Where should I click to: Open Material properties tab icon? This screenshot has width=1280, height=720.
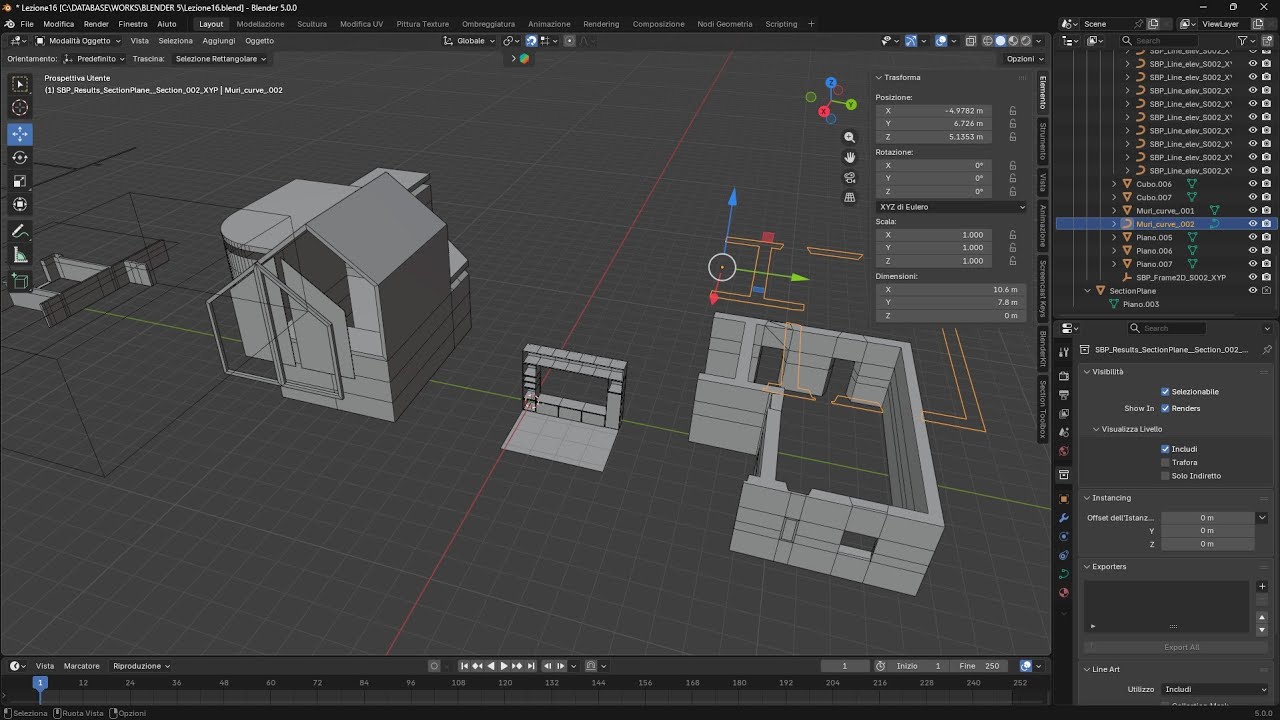point(1064,592)
